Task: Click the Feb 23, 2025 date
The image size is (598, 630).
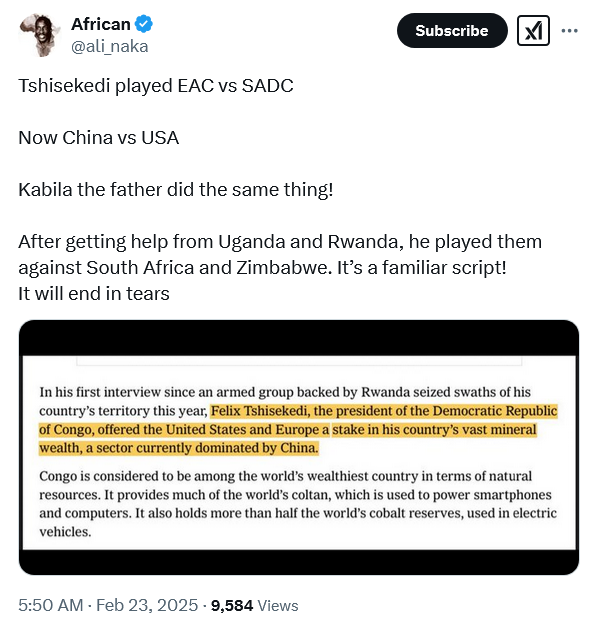Action: click(147, 605)
